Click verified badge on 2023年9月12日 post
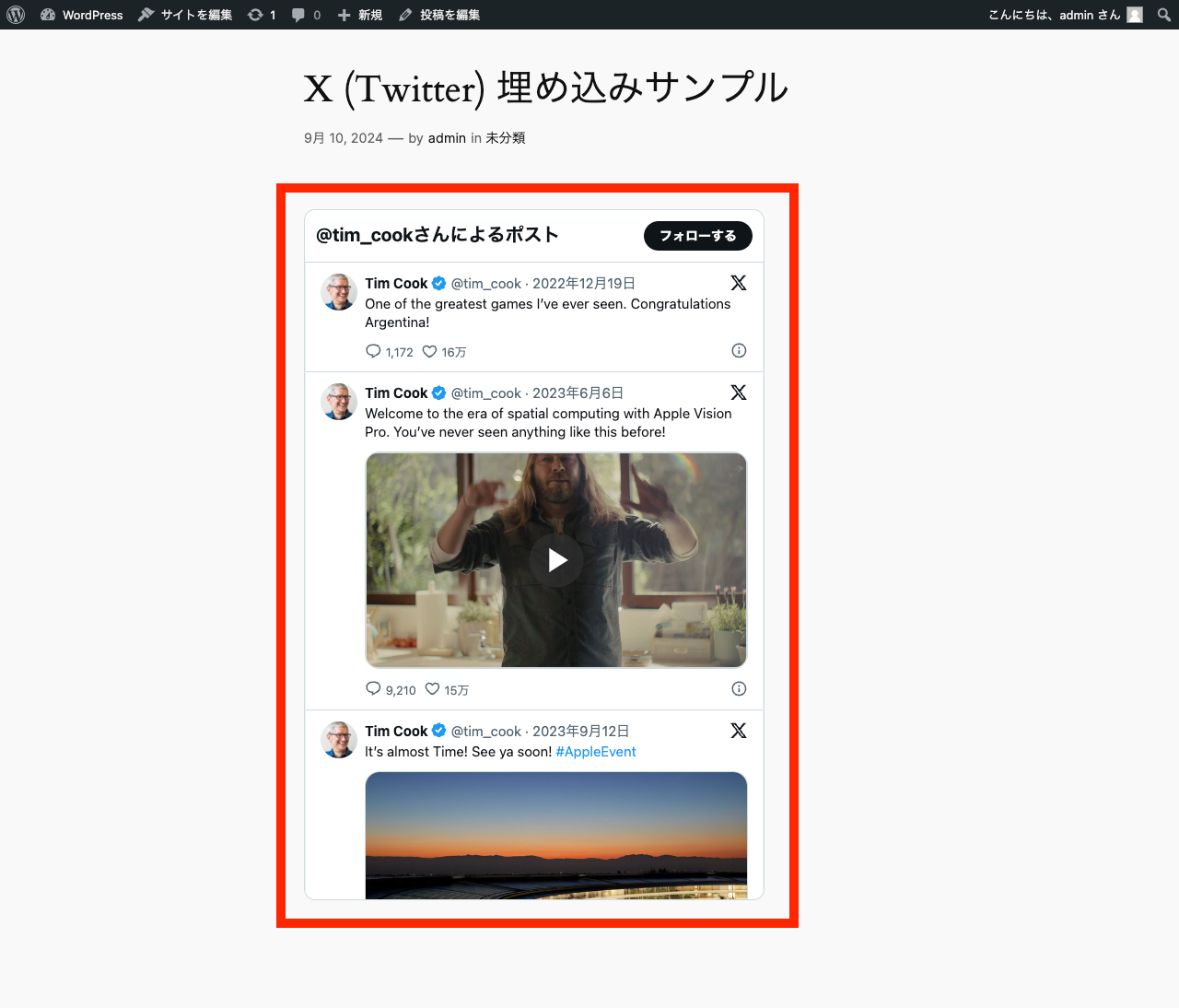 pos(439,732)
